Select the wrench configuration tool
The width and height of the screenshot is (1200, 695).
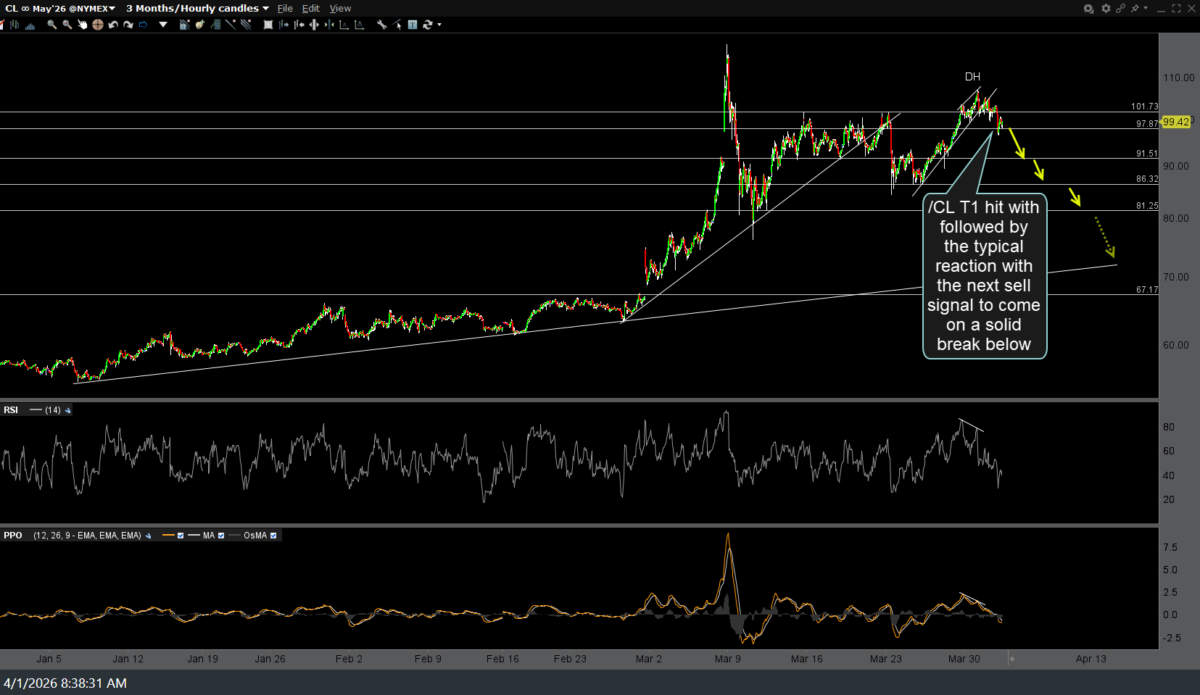pos(381,24)
